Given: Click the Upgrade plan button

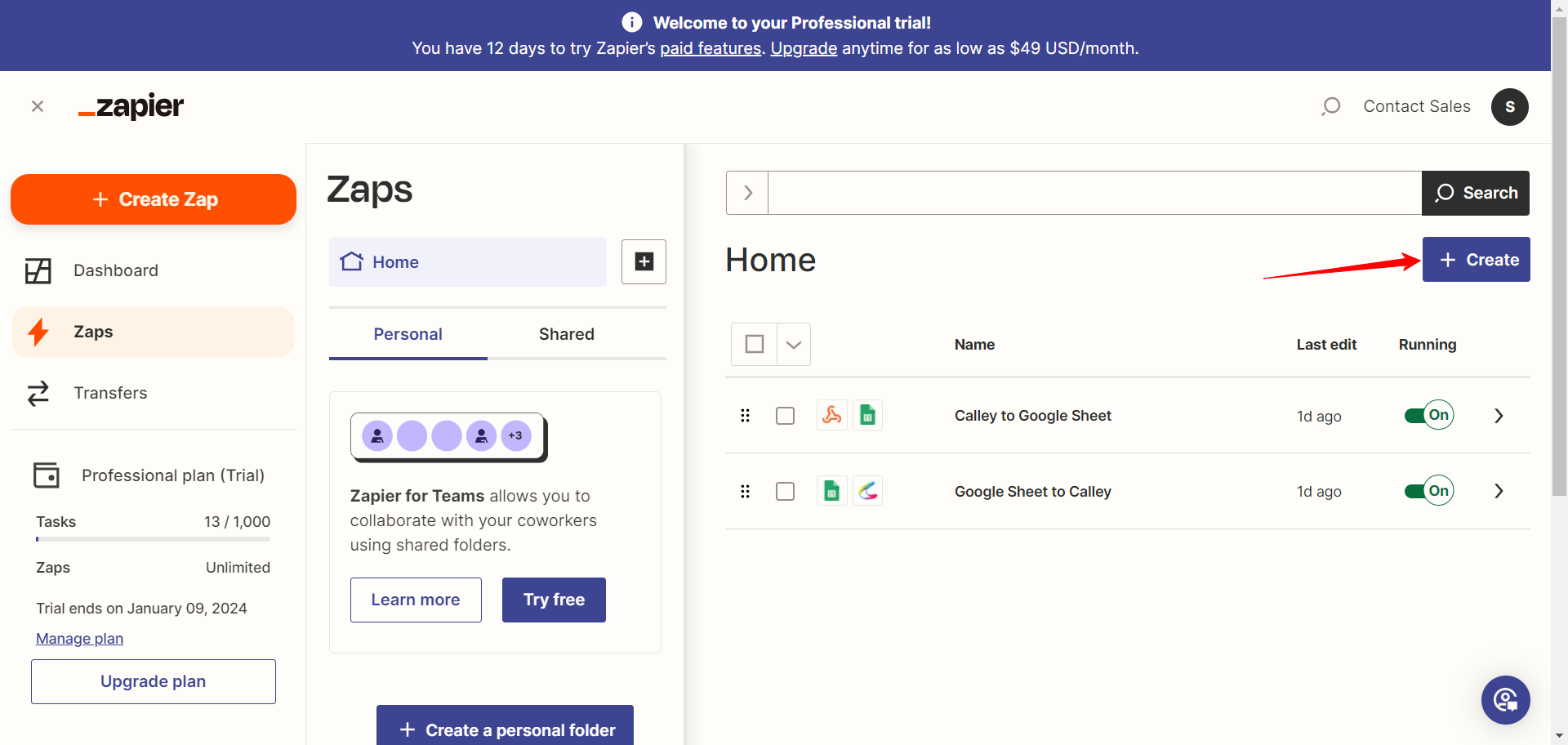Looking at the screenshot, I should 154,681.
